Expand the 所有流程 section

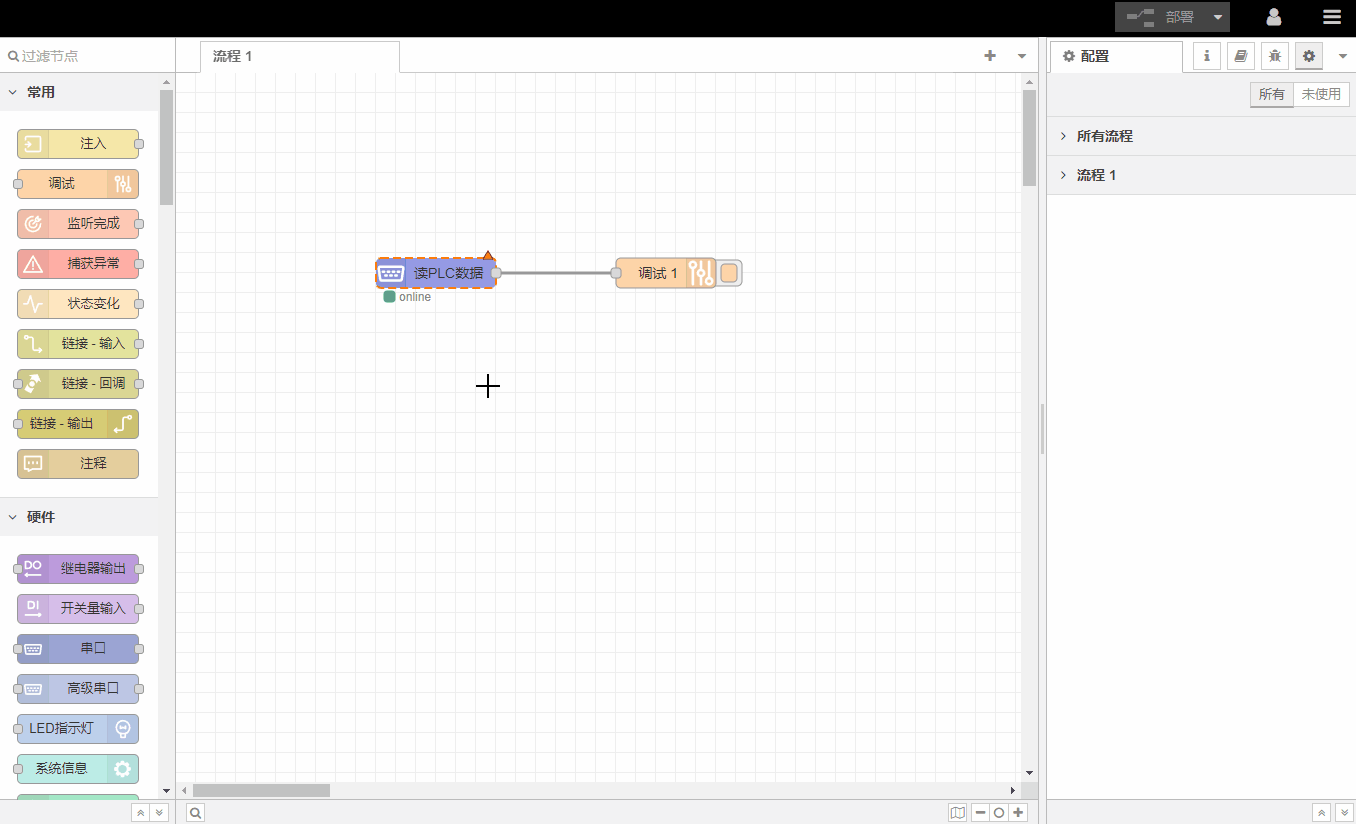click(1104, 136)
